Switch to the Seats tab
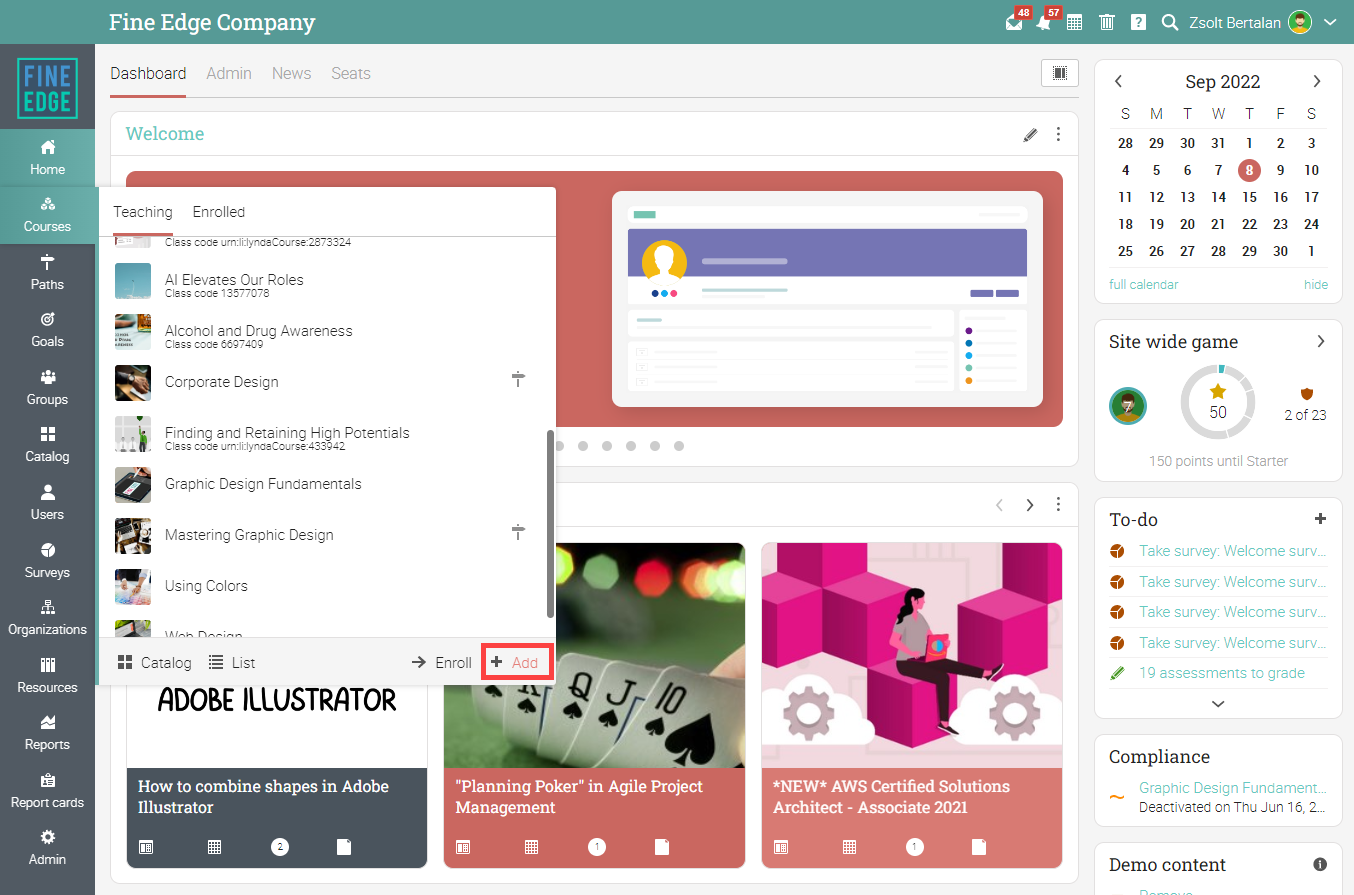The height and width of the screenshot is (895, 1354). 351,73
